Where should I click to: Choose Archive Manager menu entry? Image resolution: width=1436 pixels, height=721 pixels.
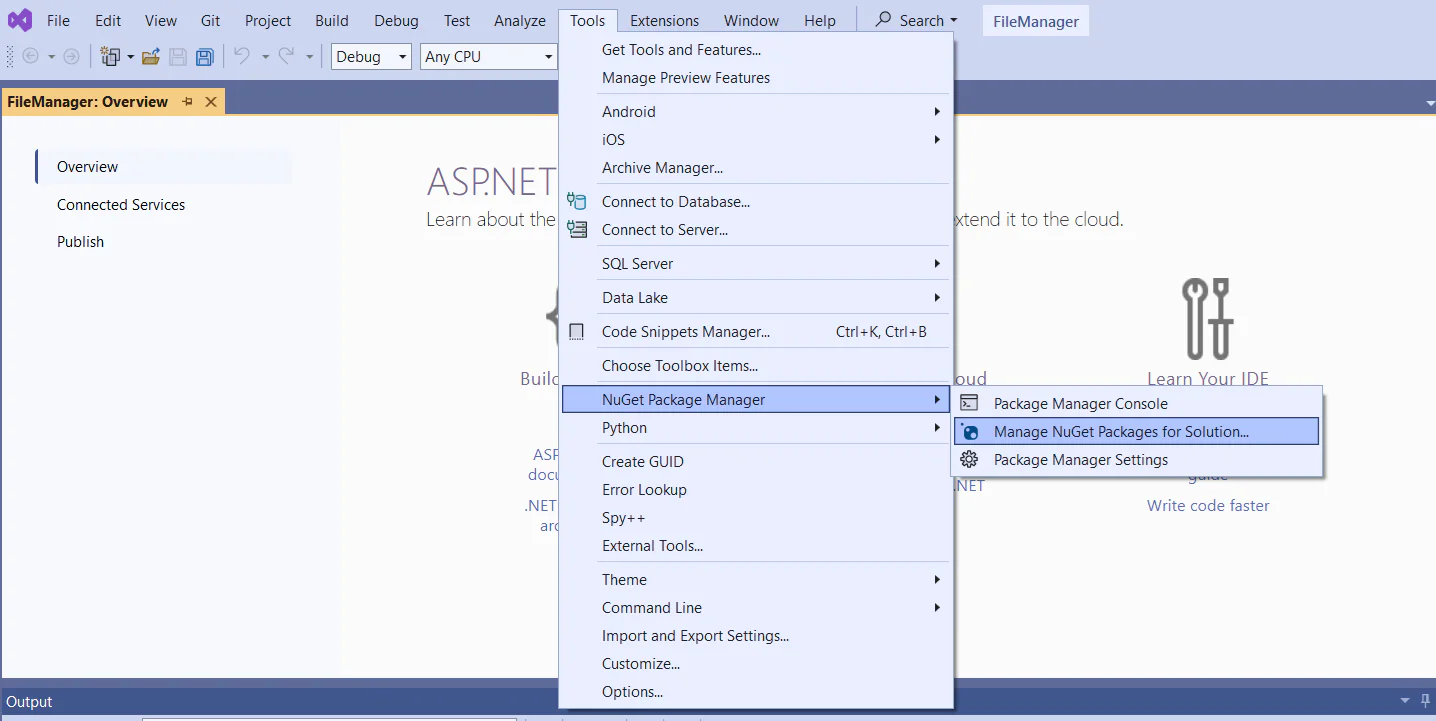point(755,168)
